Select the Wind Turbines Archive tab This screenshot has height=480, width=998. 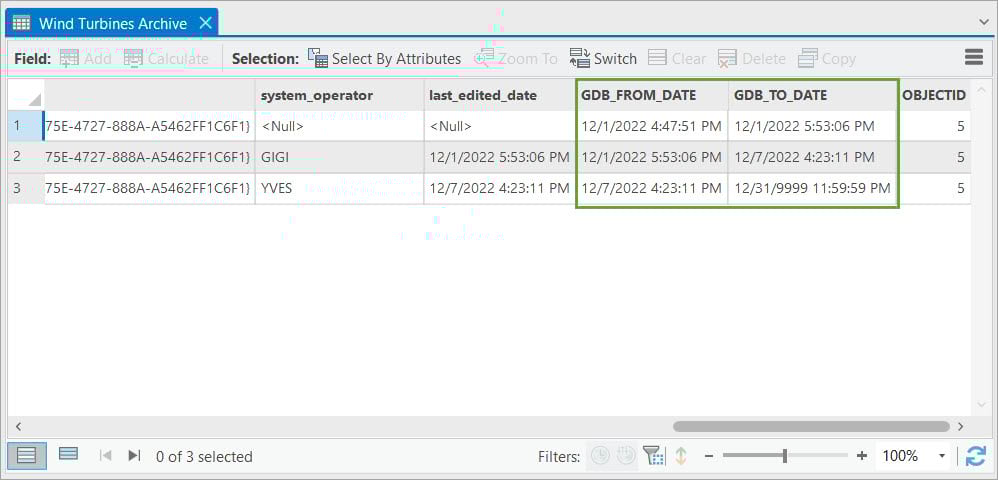[112, 24]
